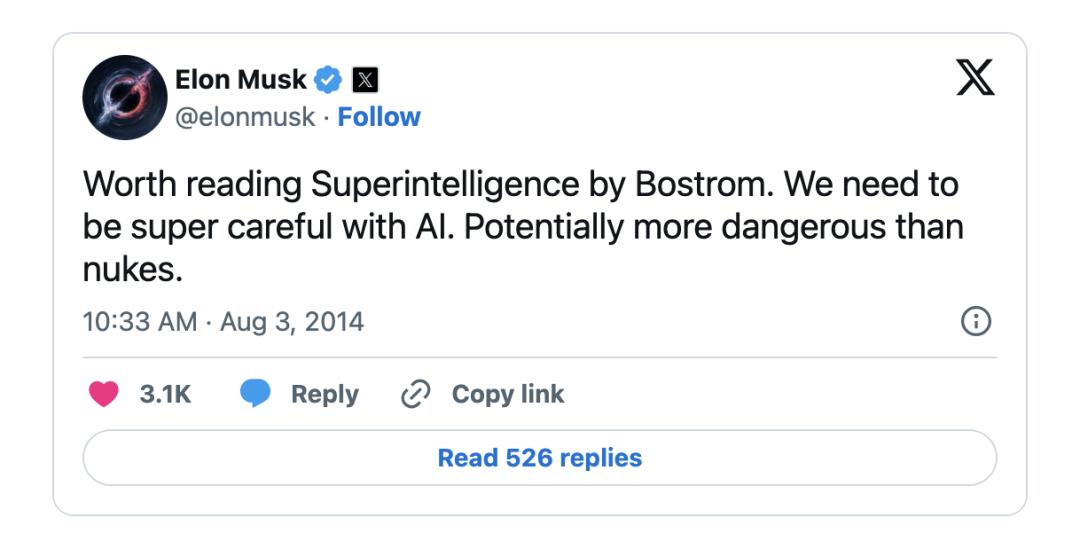
Task: Open the 10:33 AM timestamp link
Action: pos(140,321)
